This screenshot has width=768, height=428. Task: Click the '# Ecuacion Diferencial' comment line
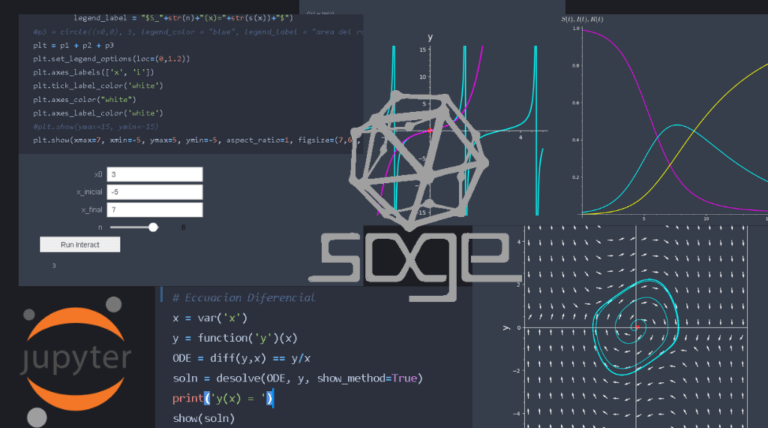coord(244,298)
